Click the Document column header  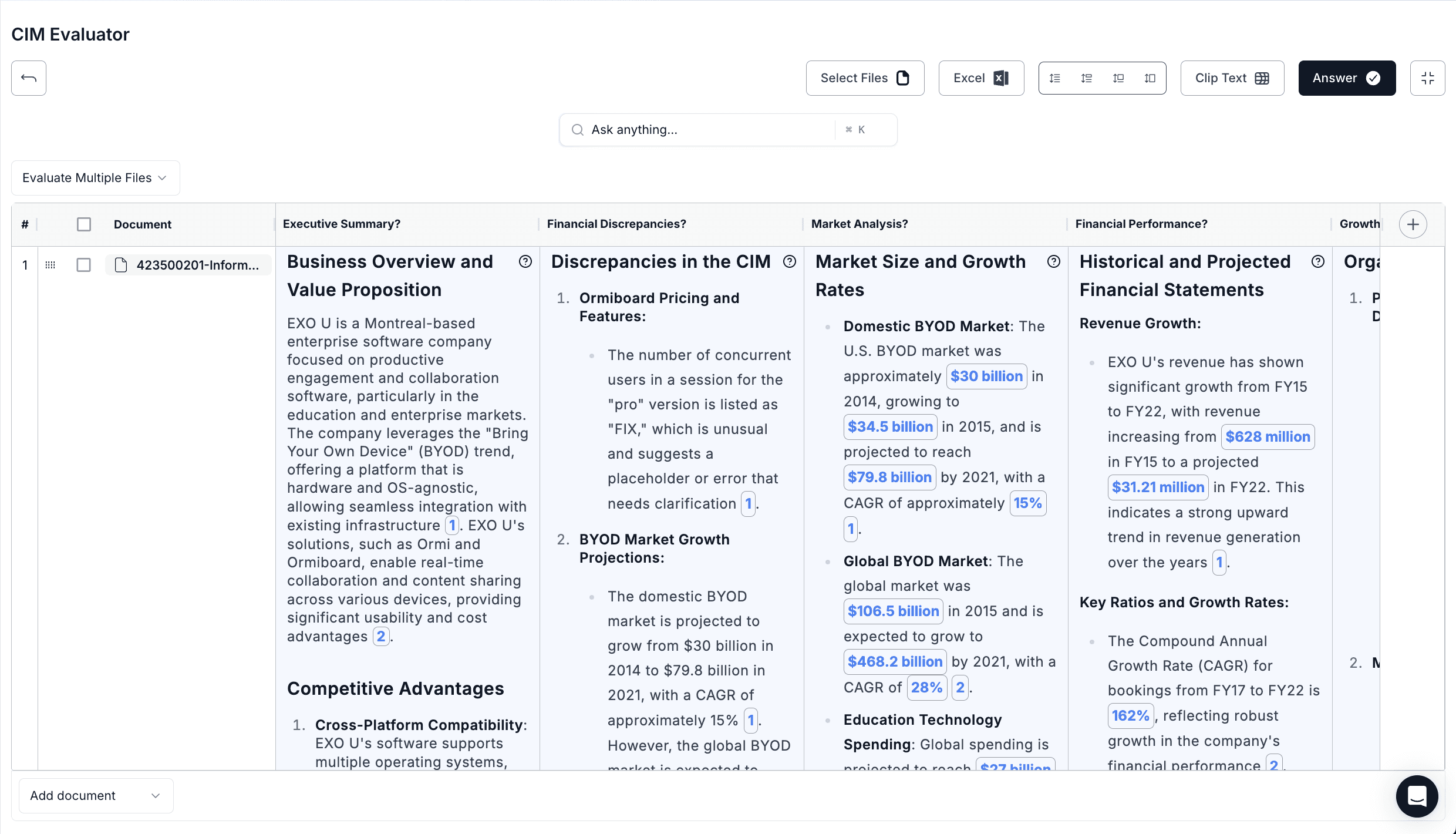click(x=143, y=224)
